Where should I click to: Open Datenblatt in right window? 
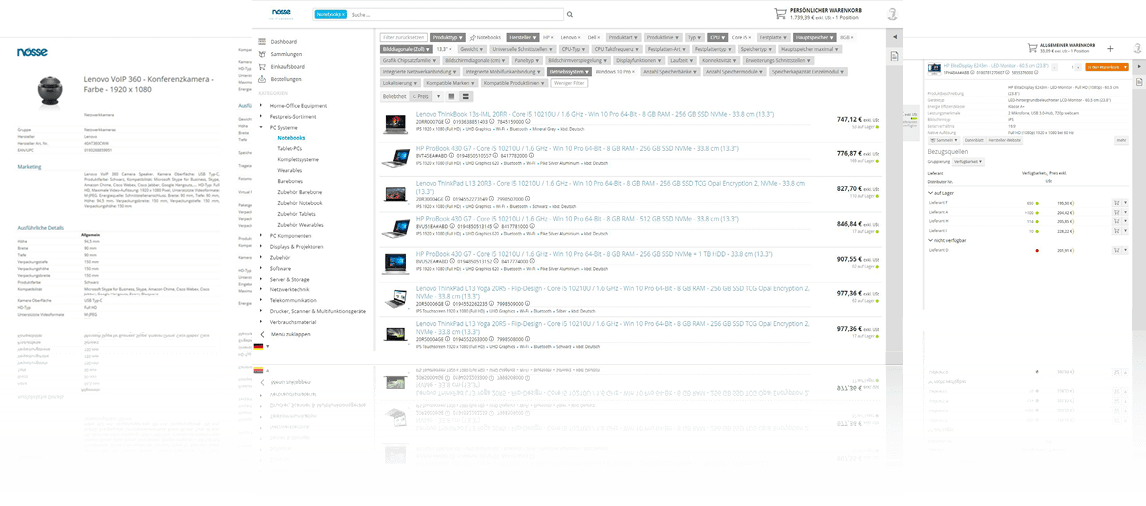pos(974,139)
